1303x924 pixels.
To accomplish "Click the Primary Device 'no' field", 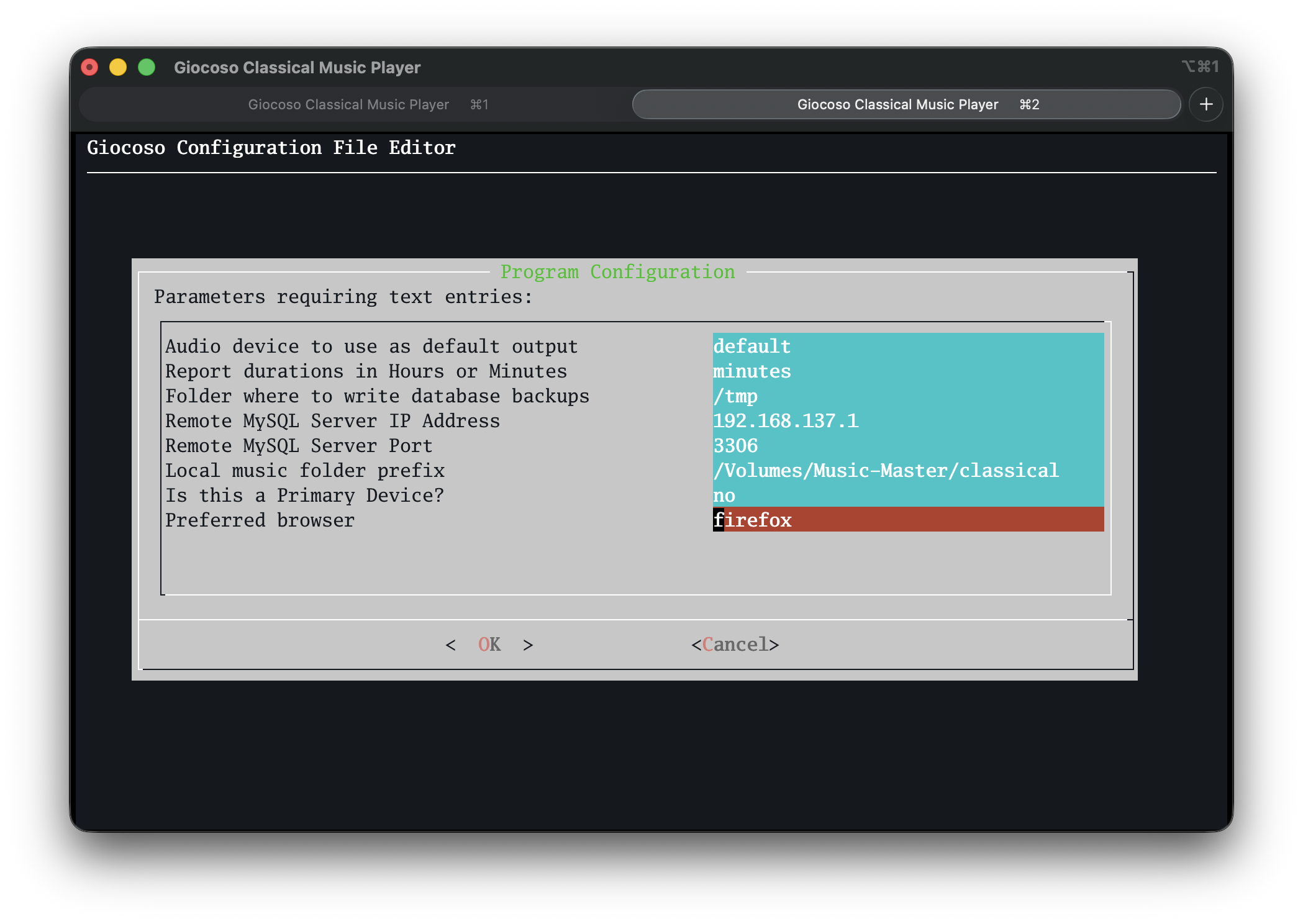I will [x=907, y=496].
